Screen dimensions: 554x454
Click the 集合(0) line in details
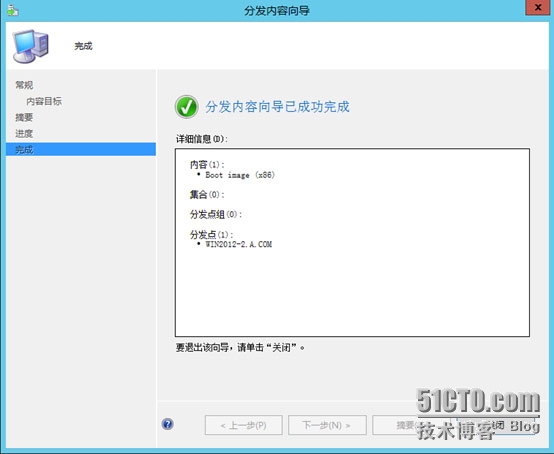pyautogui.click(x=207, y=195)
